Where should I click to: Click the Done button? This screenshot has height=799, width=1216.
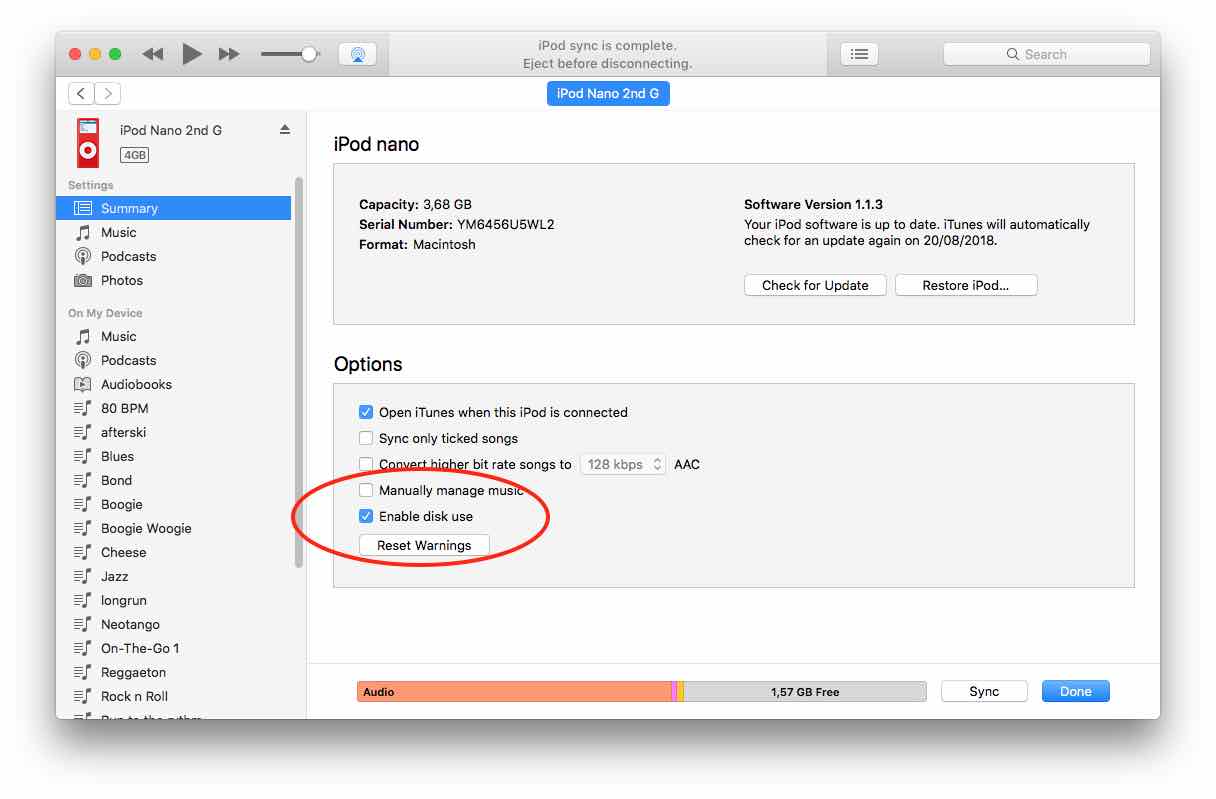pos(1076,691)
